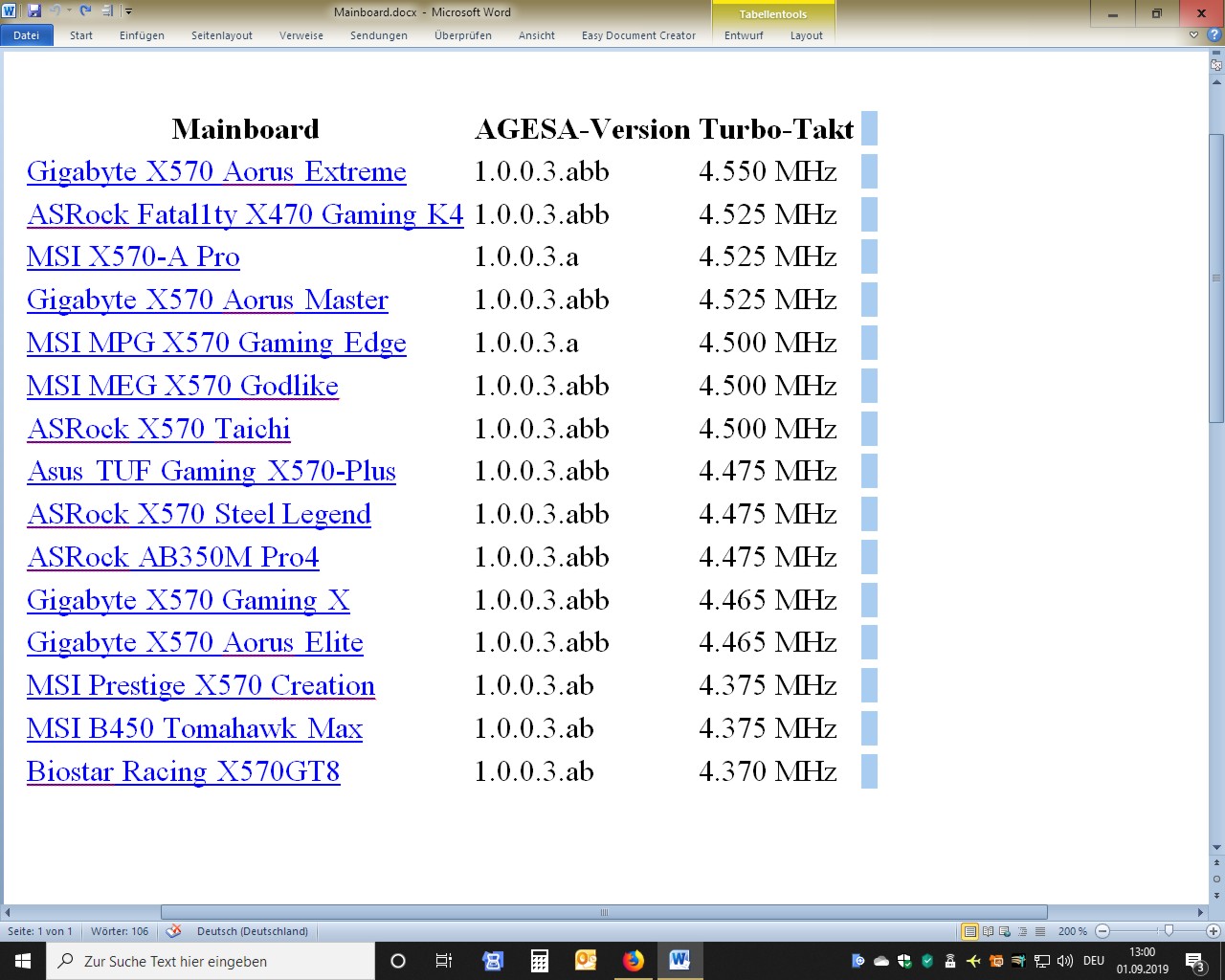Click the Save icon in quick access toolbar
The image size is (1225, 980).
(x=34, y=11)
